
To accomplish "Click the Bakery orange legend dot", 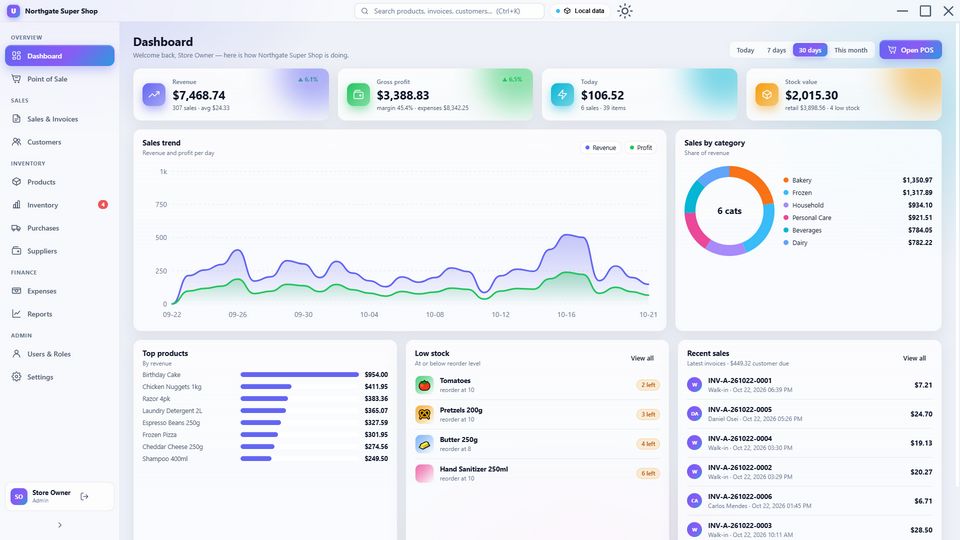I will [x=786, y=180].
